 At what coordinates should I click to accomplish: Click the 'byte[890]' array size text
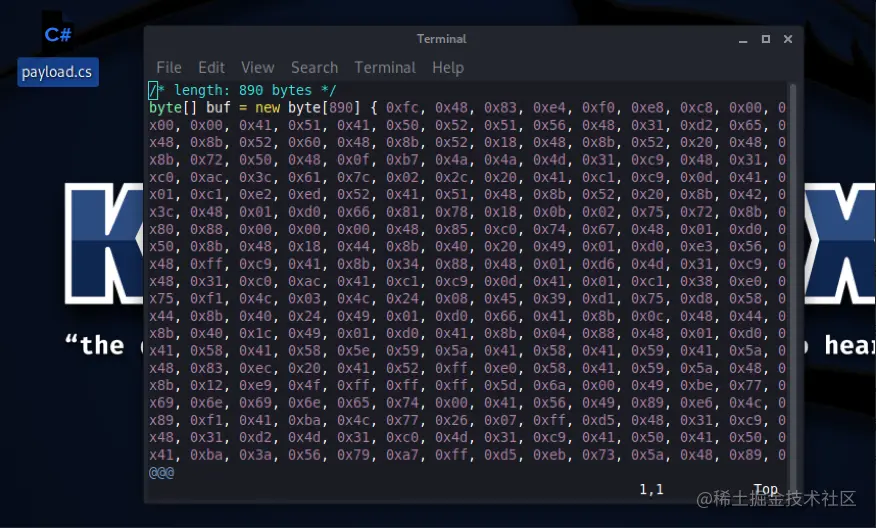click(x=324, y=107)
